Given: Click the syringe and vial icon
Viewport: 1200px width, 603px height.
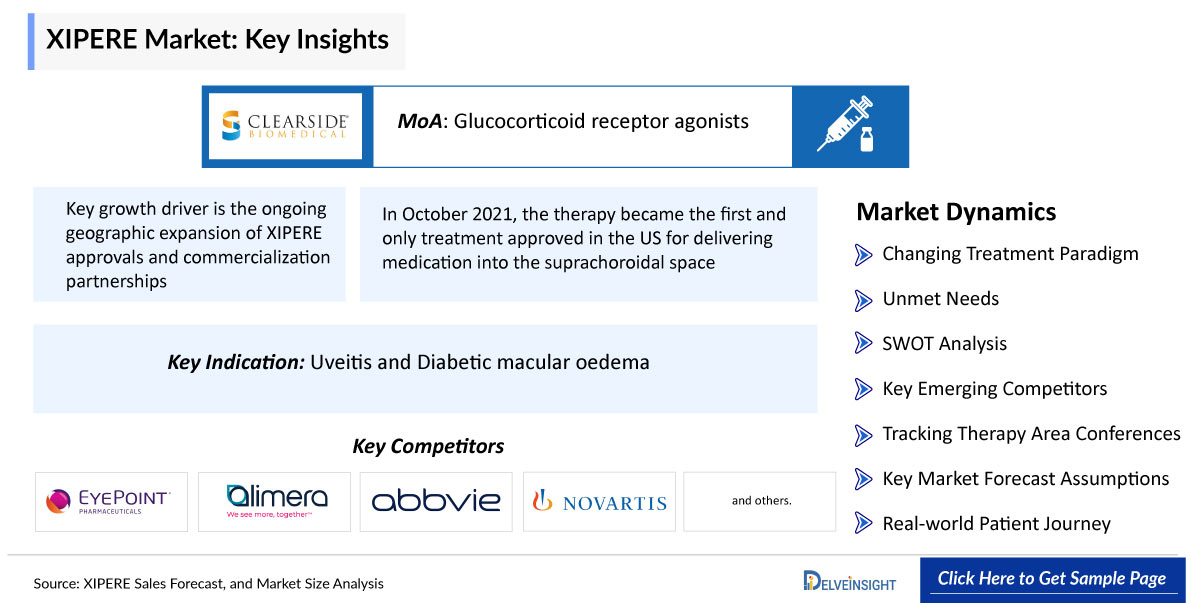Looking at the screenshot, I should pos(849,126).
